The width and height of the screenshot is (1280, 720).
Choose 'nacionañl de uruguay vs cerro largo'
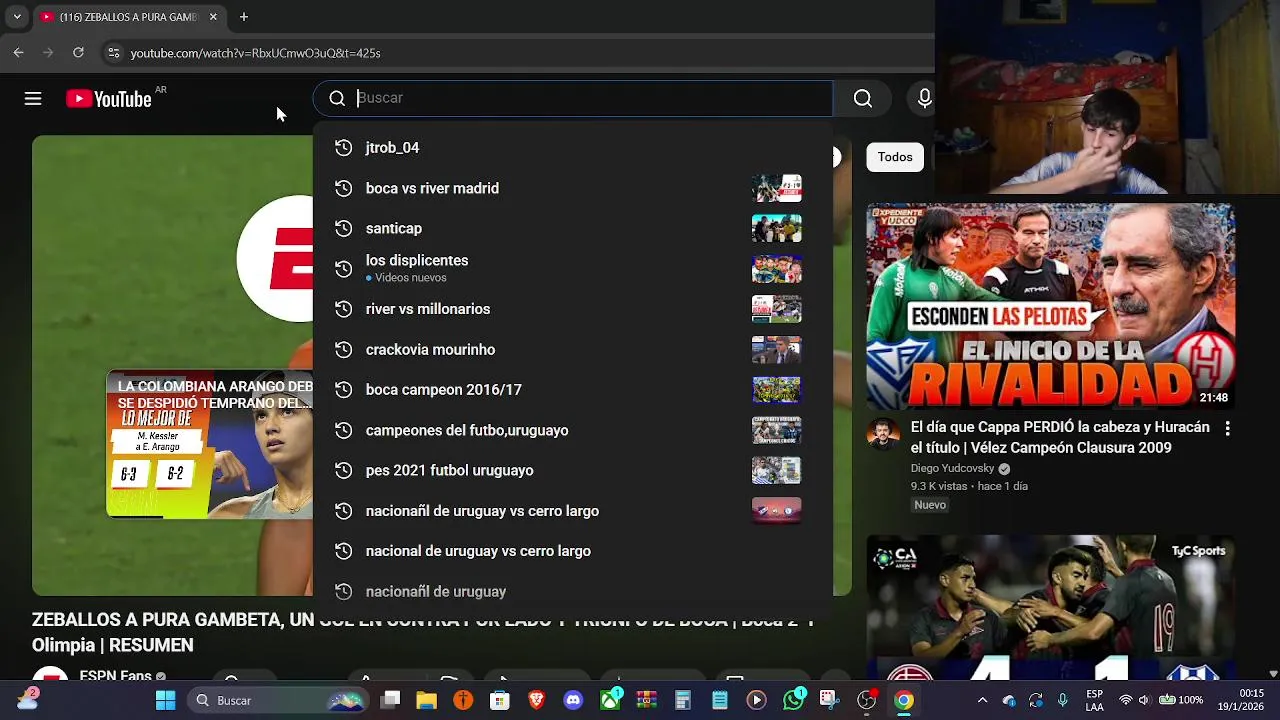pos(572,511)
